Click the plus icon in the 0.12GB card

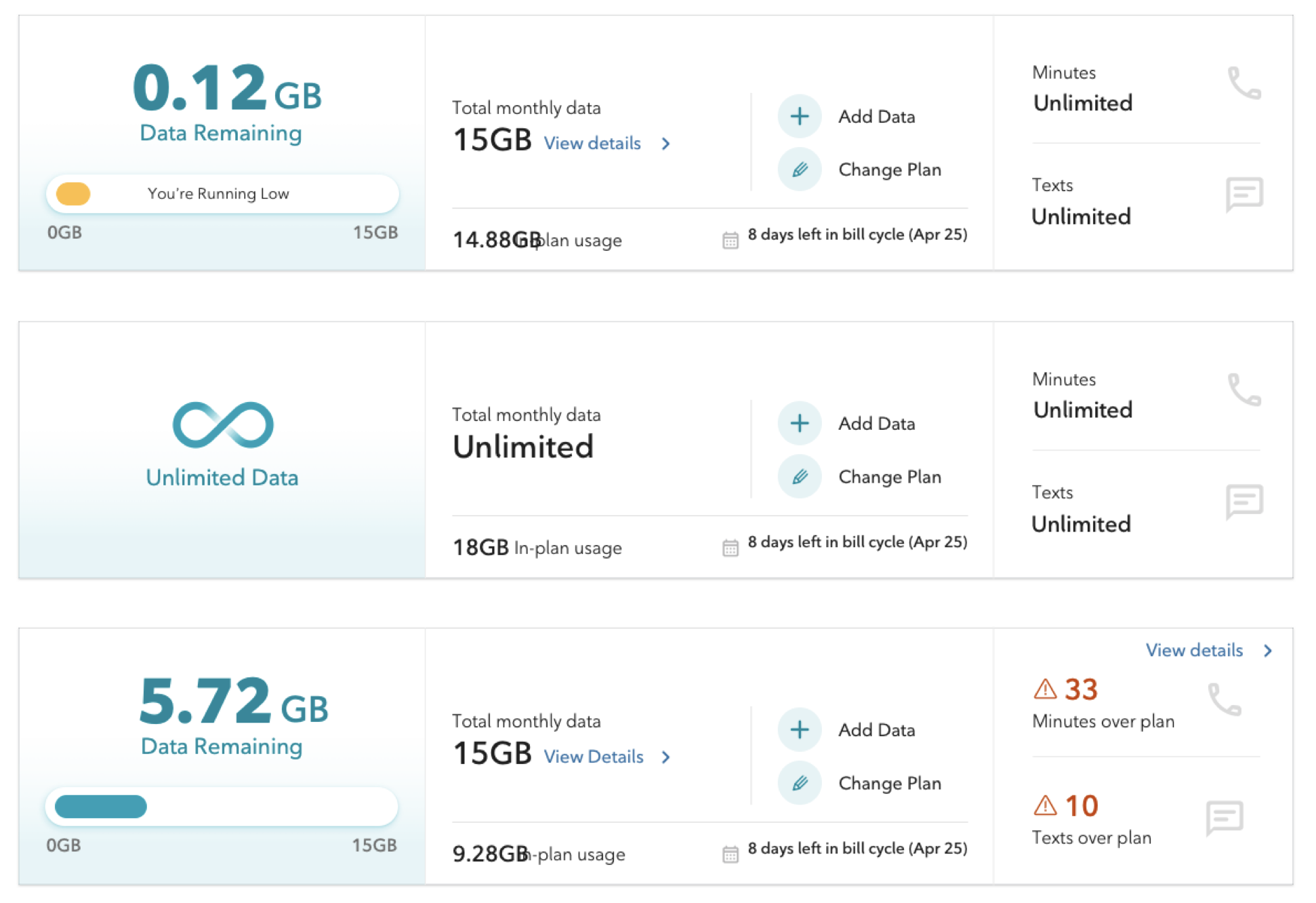[800, 117]
